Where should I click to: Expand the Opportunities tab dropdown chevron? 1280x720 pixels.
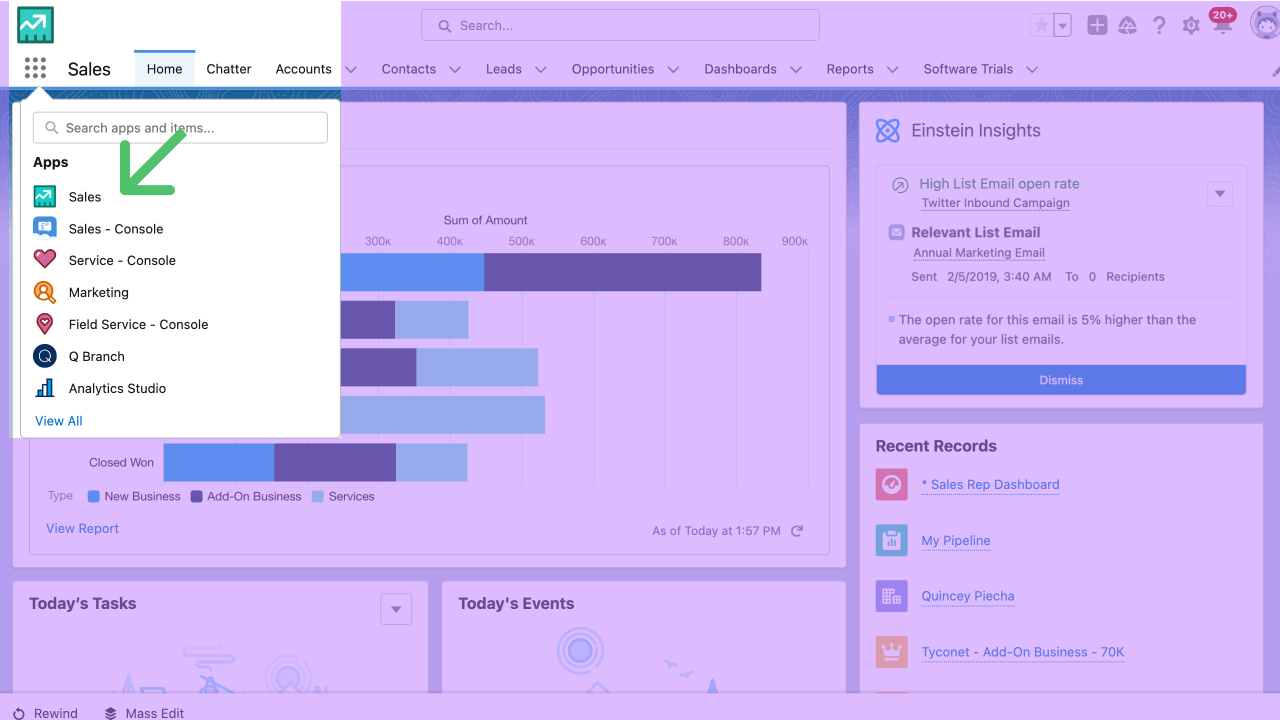tap(673, 69)
